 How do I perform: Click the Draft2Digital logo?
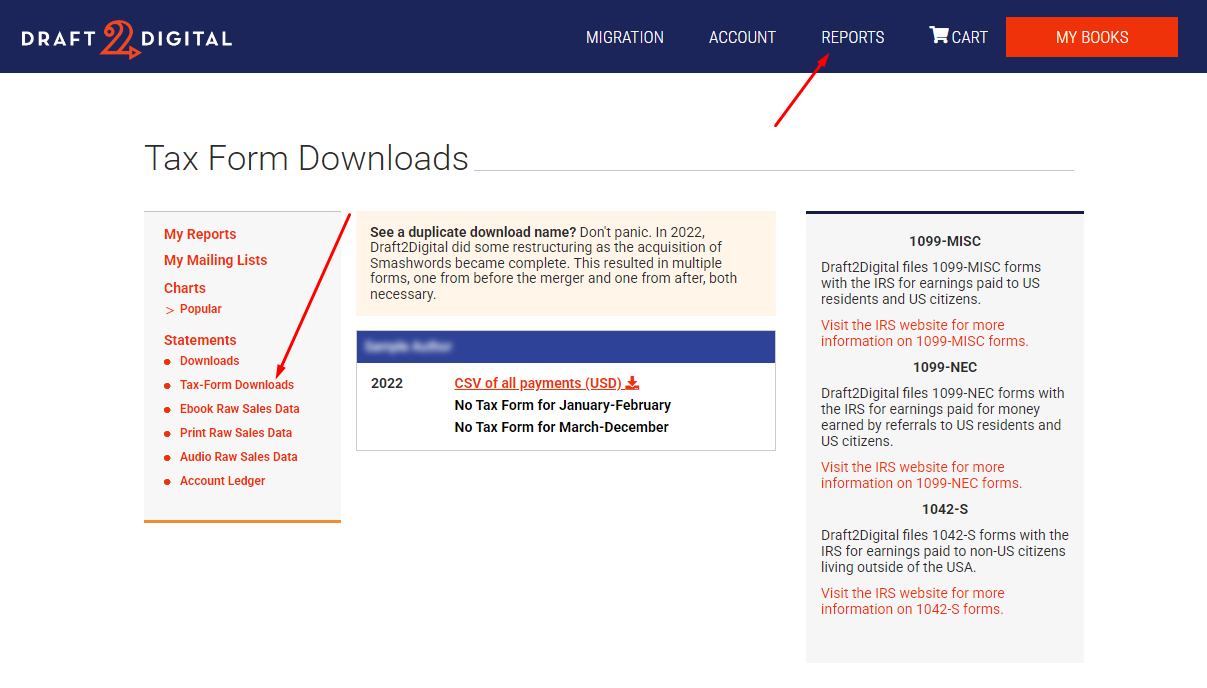coord(127,39)
